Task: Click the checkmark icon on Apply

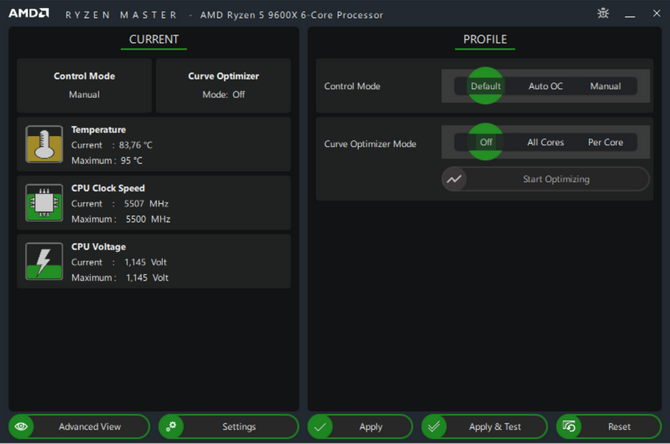Action: click(320, 426)
